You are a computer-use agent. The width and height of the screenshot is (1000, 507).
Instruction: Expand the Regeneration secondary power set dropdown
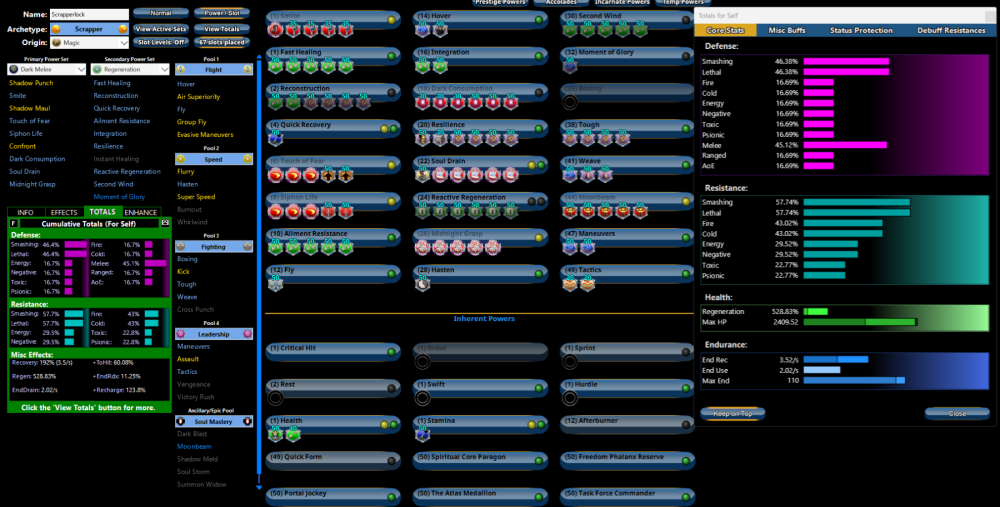click(x=130, y=69)
